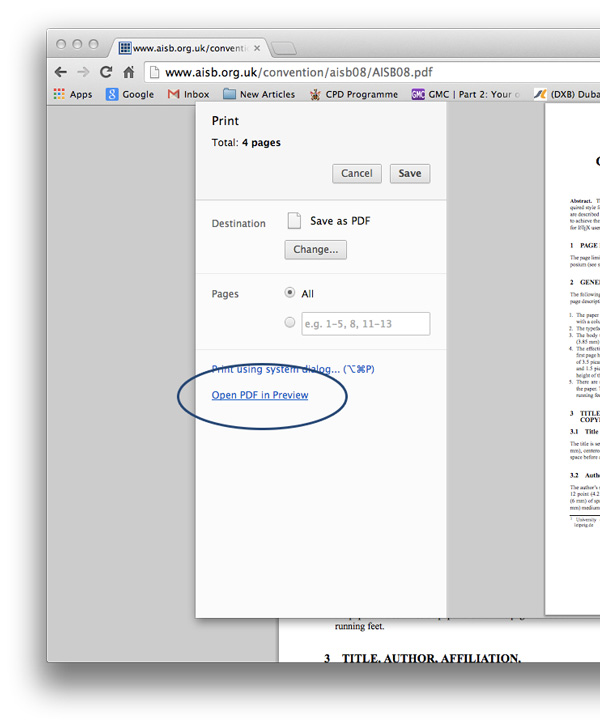This screenshot has width=600, height=726.
Task: Click the window zoom button
Action: pos(94,44)
